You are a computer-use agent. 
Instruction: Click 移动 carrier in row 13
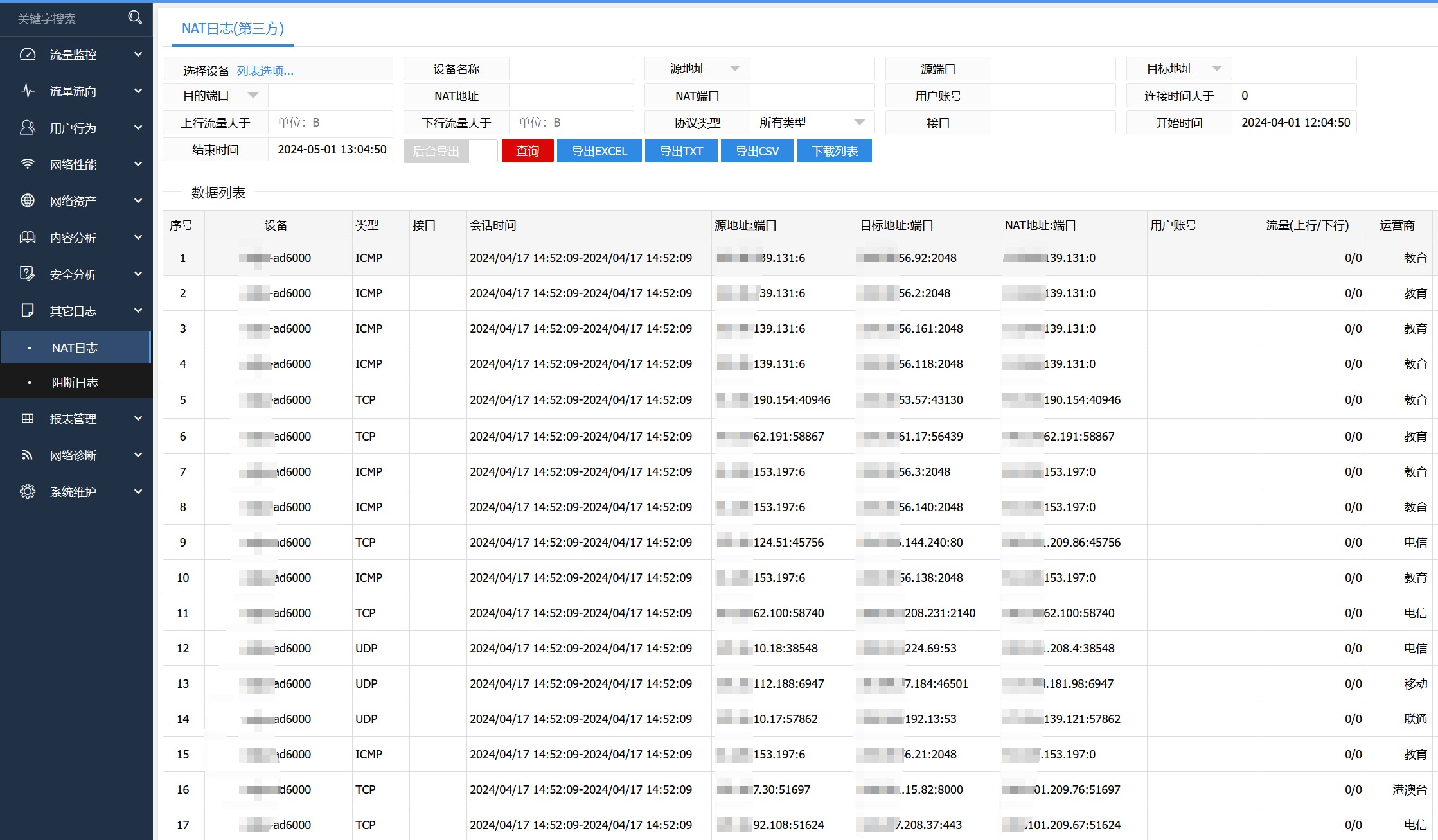click(x=1416, y=684)
